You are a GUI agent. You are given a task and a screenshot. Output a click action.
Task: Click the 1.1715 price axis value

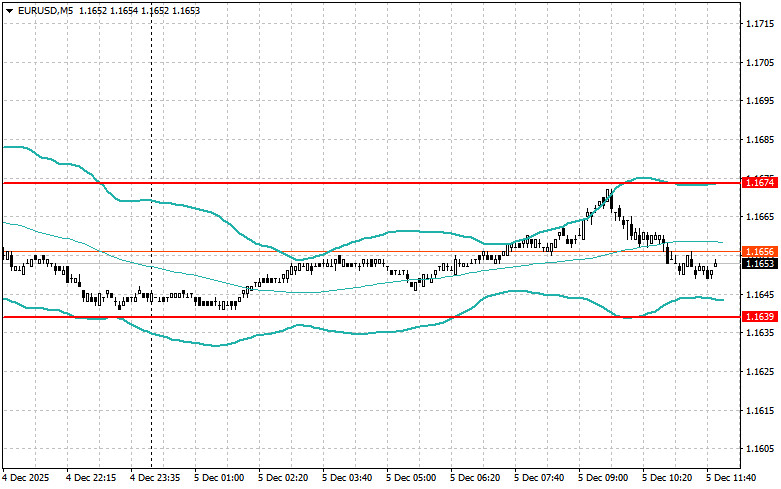pyautogui.click(x=760, y=23)
